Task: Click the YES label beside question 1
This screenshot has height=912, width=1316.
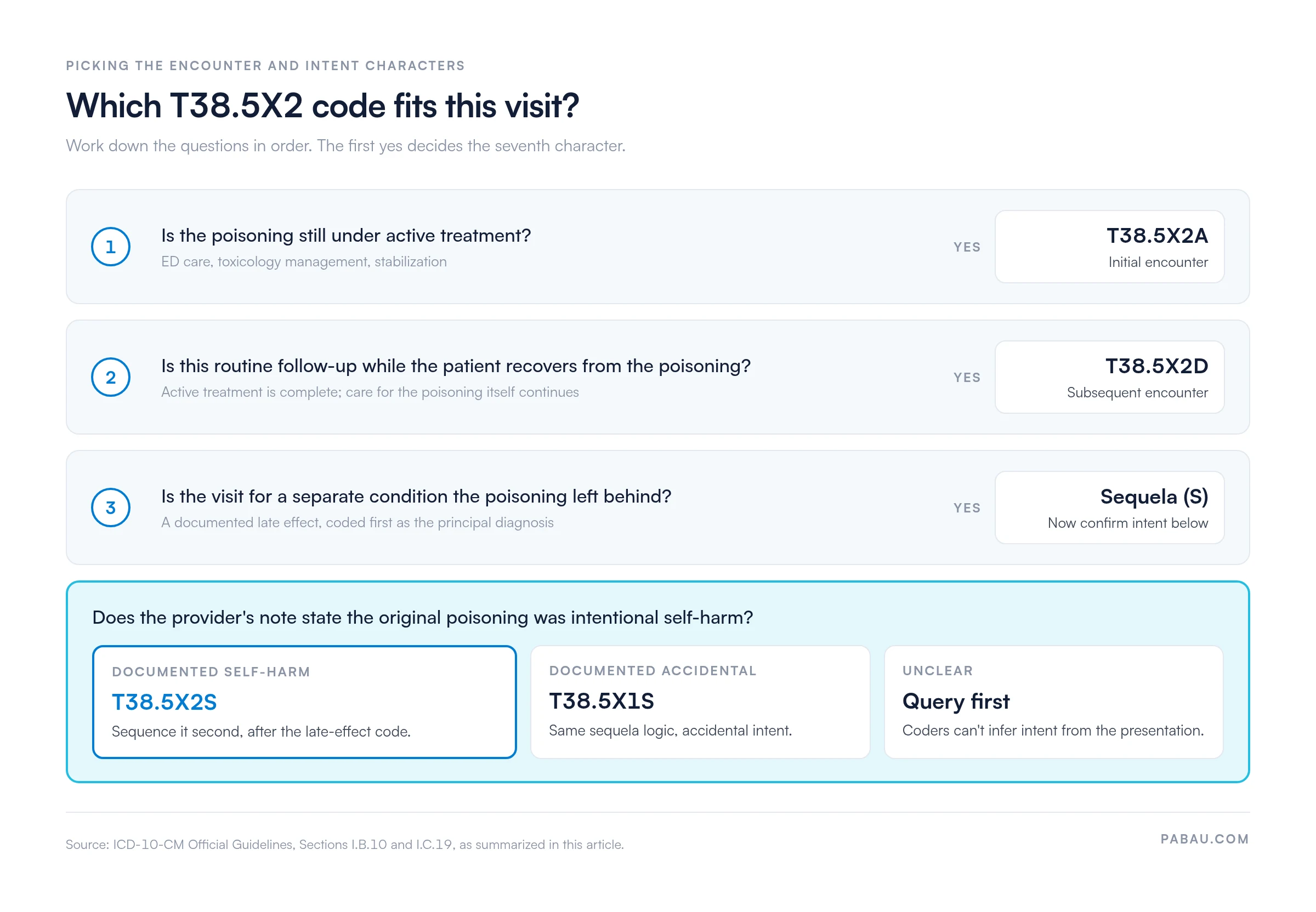Action: (x=967, y=247)
